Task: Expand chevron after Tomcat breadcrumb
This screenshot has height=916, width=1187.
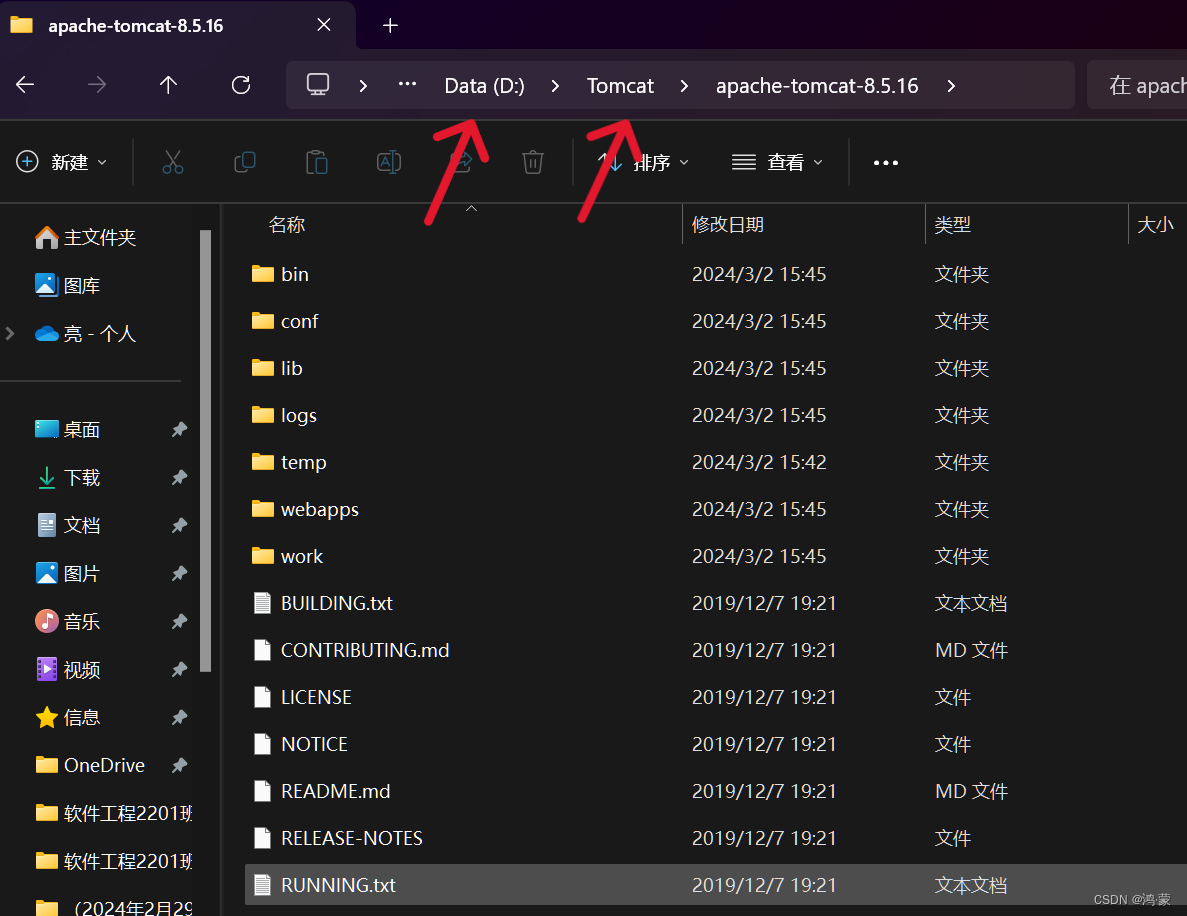Action: point(684,86)
